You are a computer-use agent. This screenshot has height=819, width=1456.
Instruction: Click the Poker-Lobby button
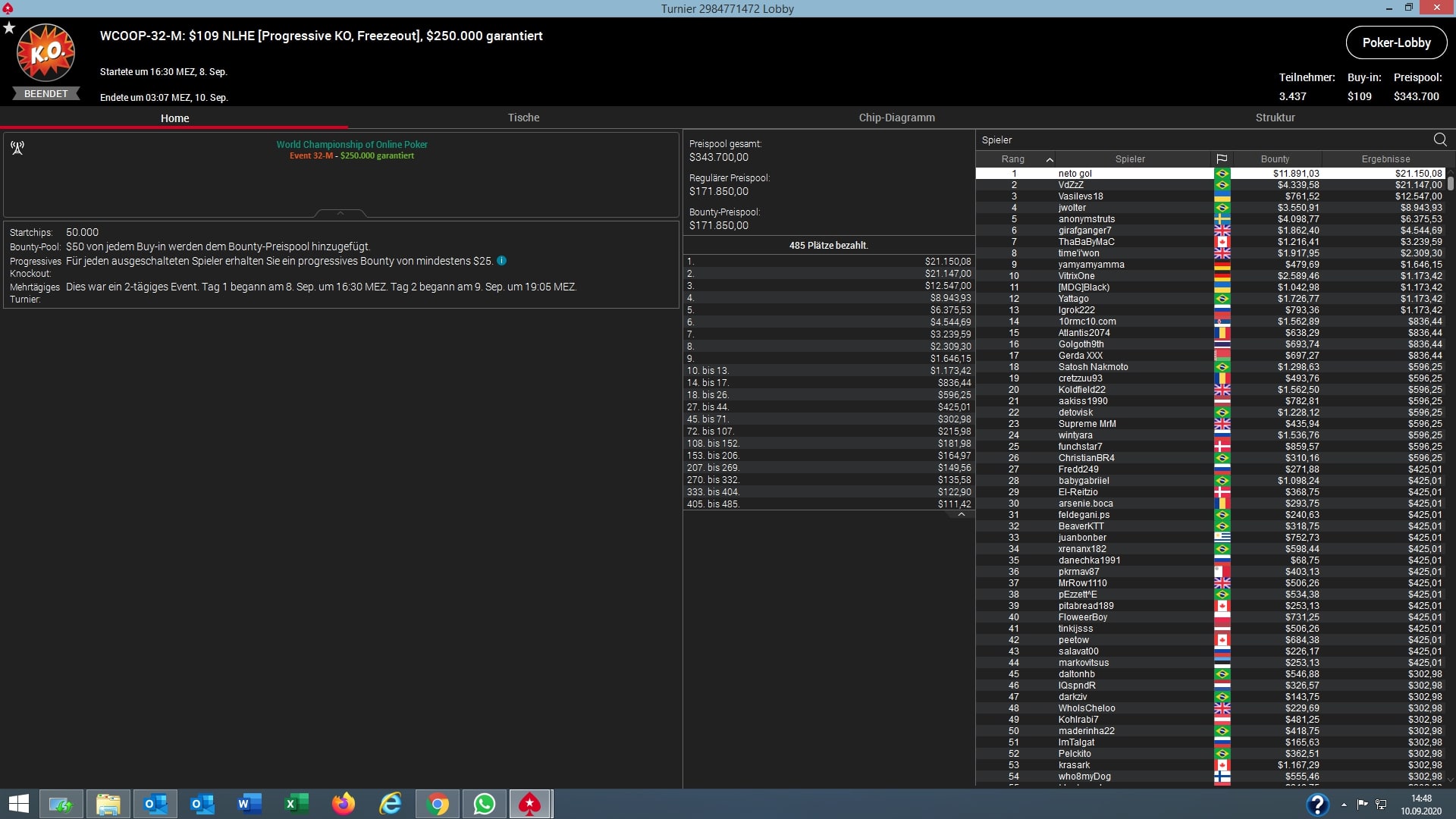(x=1395, y=43)
